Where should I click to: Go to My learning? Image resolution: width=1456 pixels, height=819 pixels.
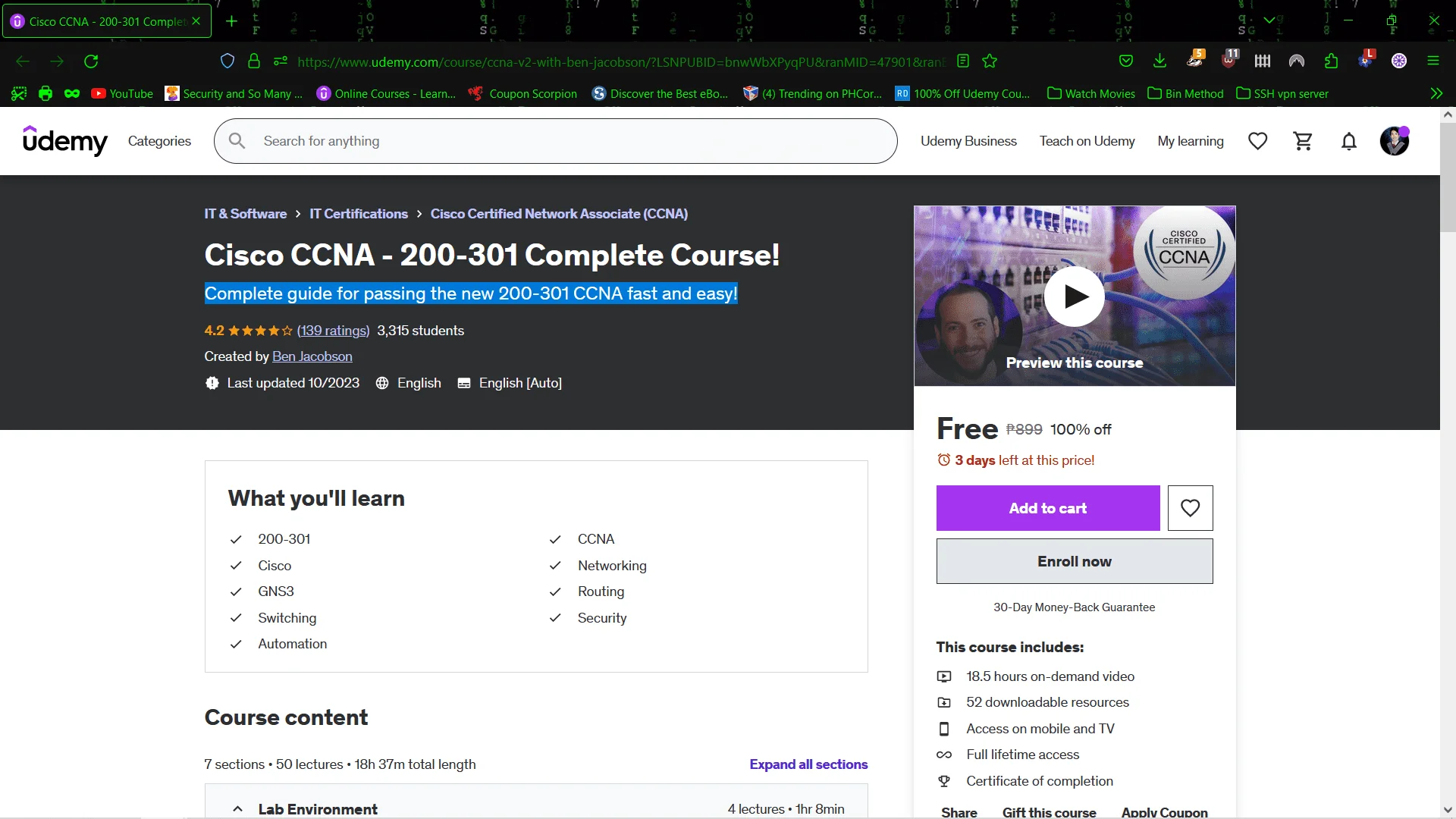pos(1191,141)
